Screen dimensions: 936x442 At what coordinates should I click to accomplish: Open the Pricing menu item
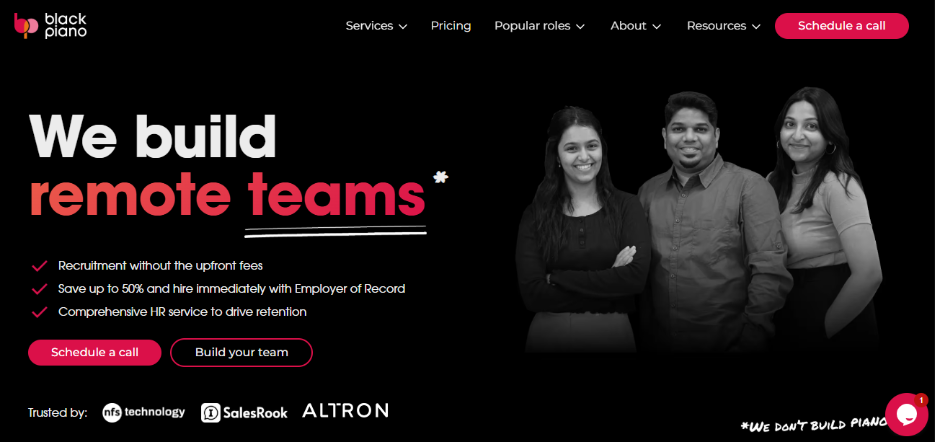(x=451, y=26)
